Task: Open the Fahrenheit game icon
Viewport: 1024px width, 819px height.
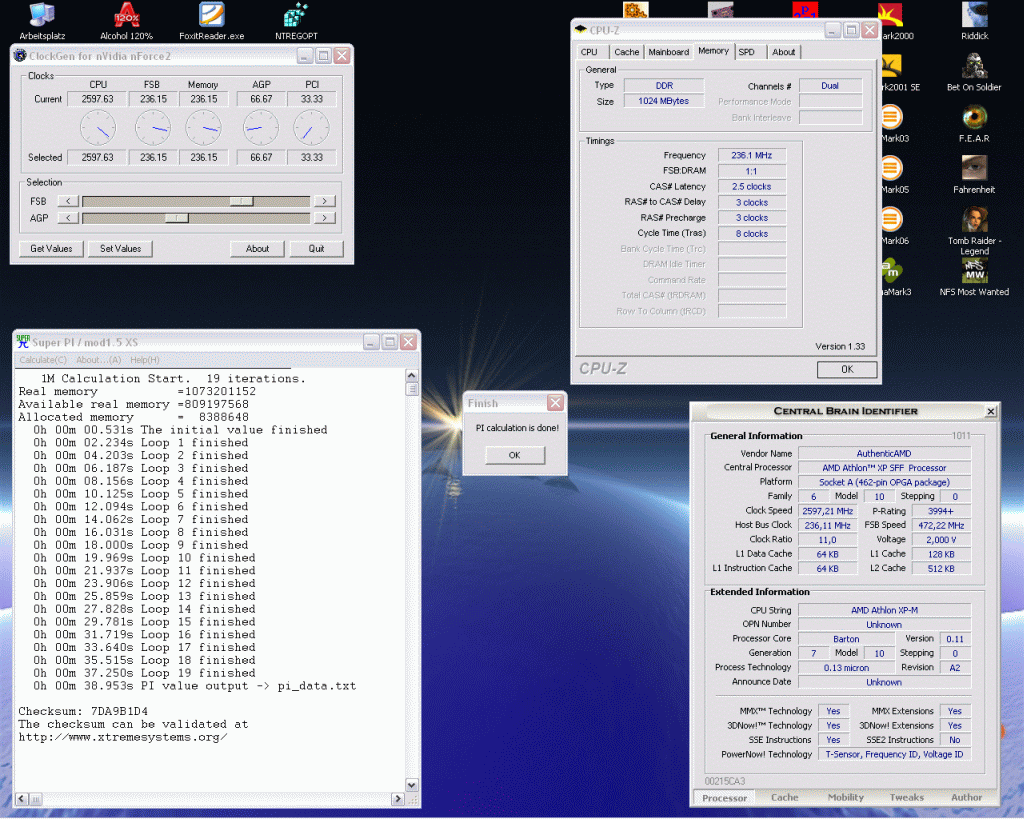Action: (x=974, y=174)
